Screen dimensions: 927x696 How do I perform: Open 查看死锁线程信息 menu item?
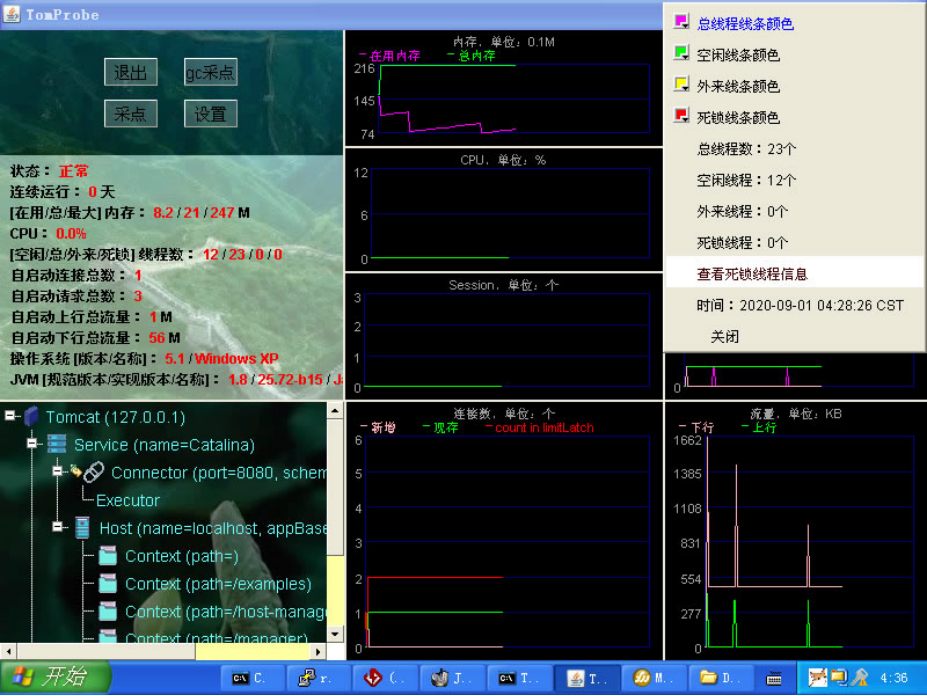(x=794, y=274)
